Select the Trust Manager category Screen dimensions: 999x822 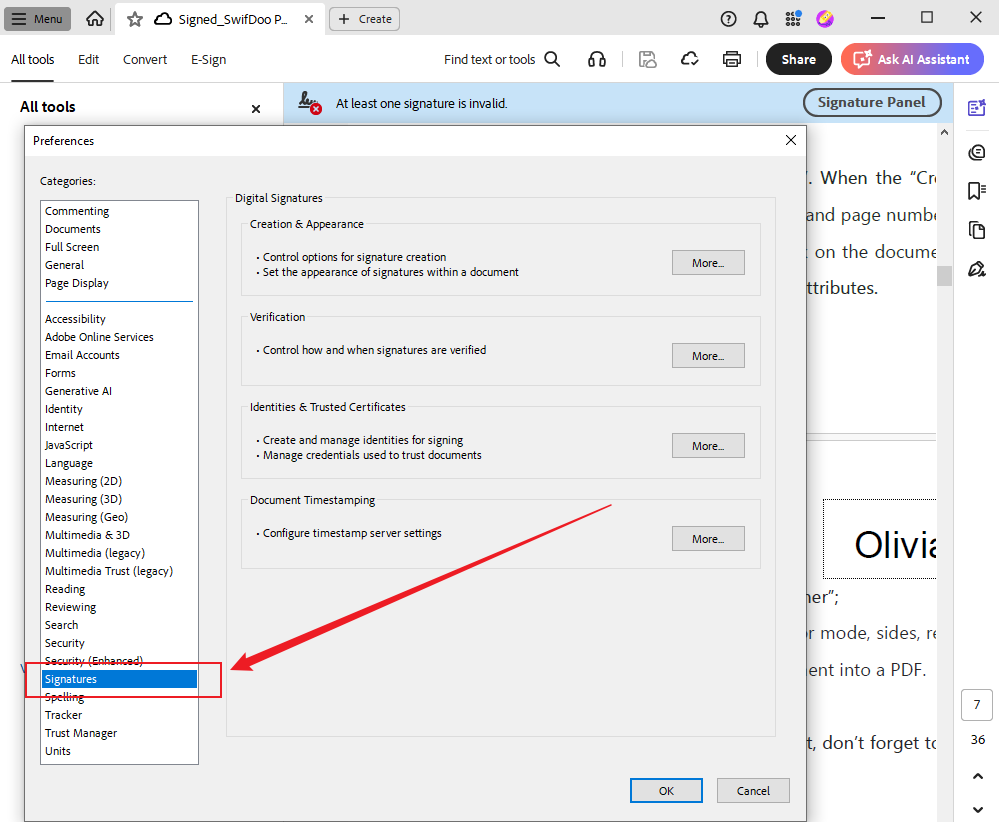pos(81,732)
